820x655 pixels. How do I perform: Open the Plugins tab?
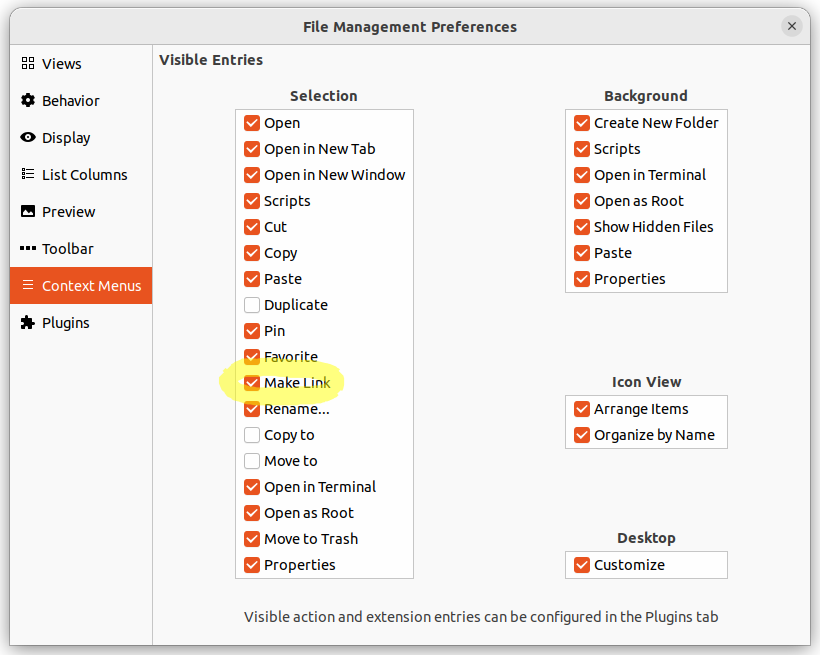(x=65, y=322)
